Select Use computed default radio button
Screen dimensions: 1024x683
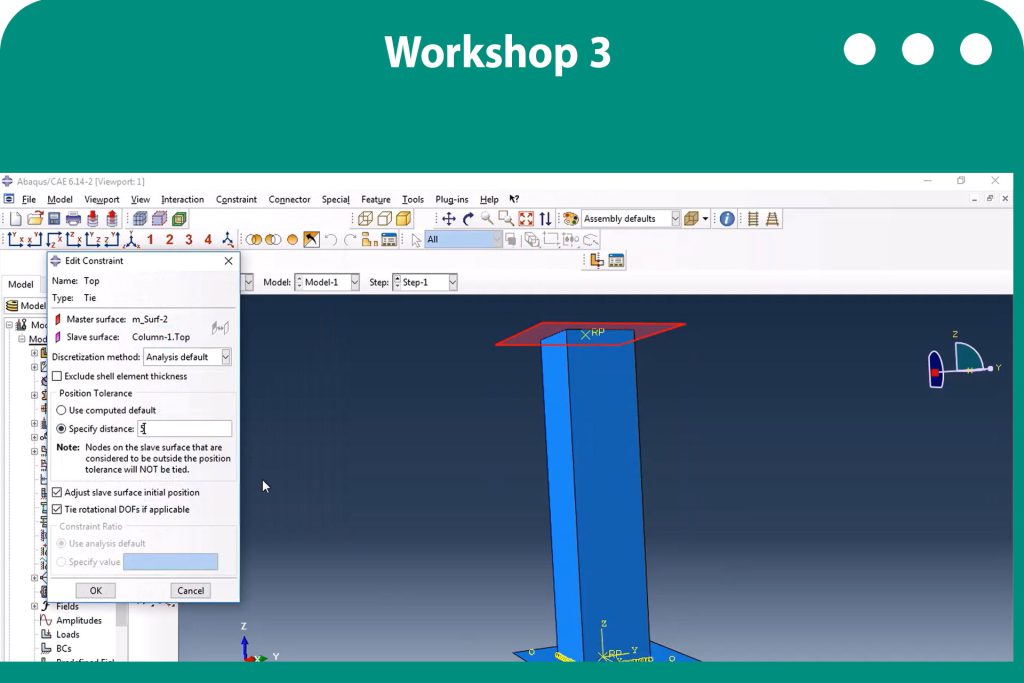(x=61, y=410)
